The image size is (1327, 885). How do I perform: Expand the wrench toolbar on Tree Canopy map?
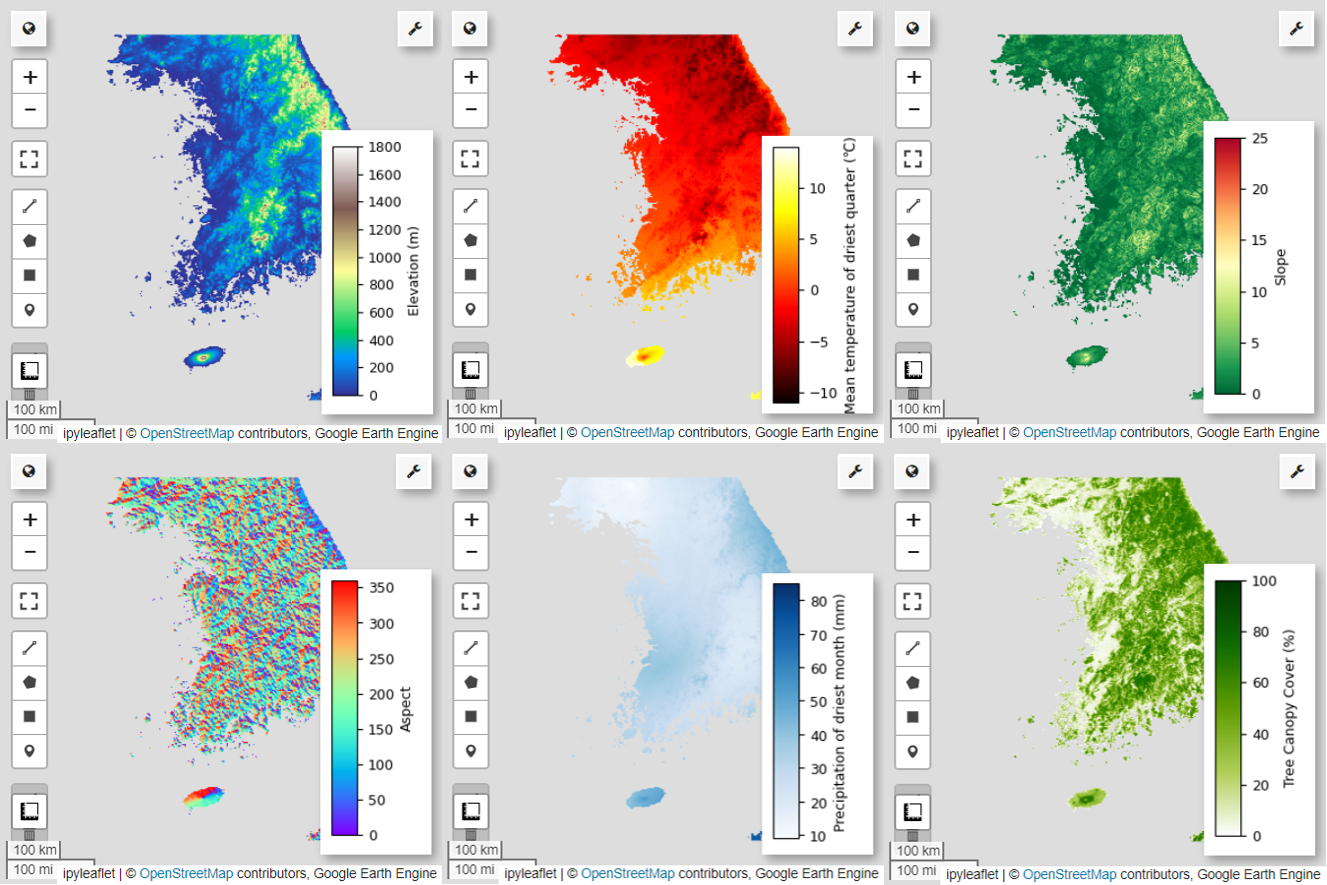1297,471
